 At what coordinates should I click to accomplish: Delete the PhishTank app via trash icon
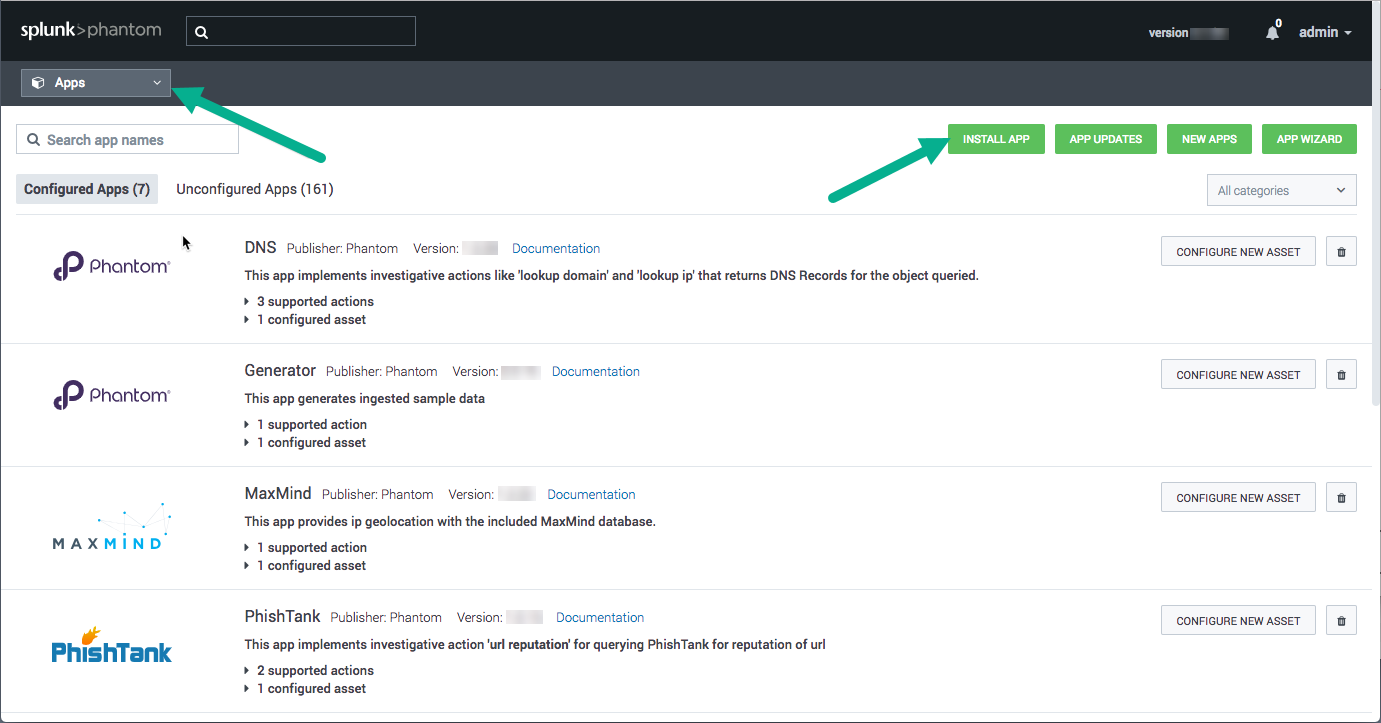[1341, 621]
